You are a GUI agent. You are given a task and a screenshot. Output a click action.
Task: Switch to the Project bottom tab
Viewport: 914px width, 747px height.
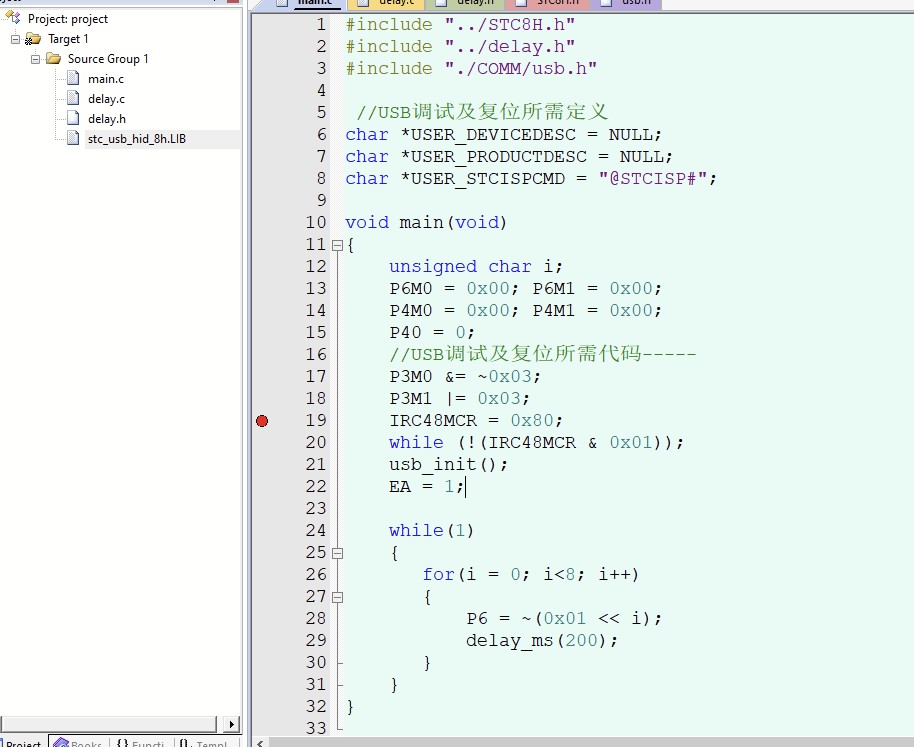click(23, 743)
